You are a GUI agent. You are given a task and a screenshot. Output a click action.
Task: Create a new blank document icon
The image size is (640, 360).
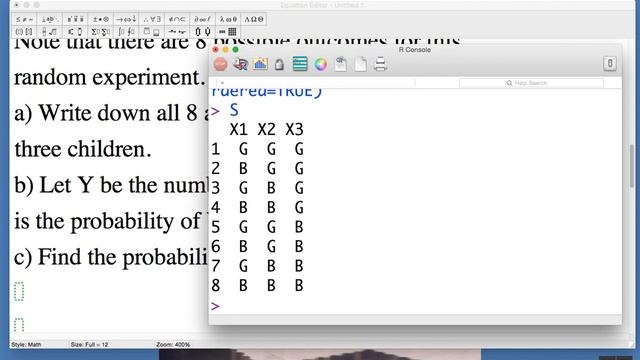pyautogui.click(x=360, y=64)
